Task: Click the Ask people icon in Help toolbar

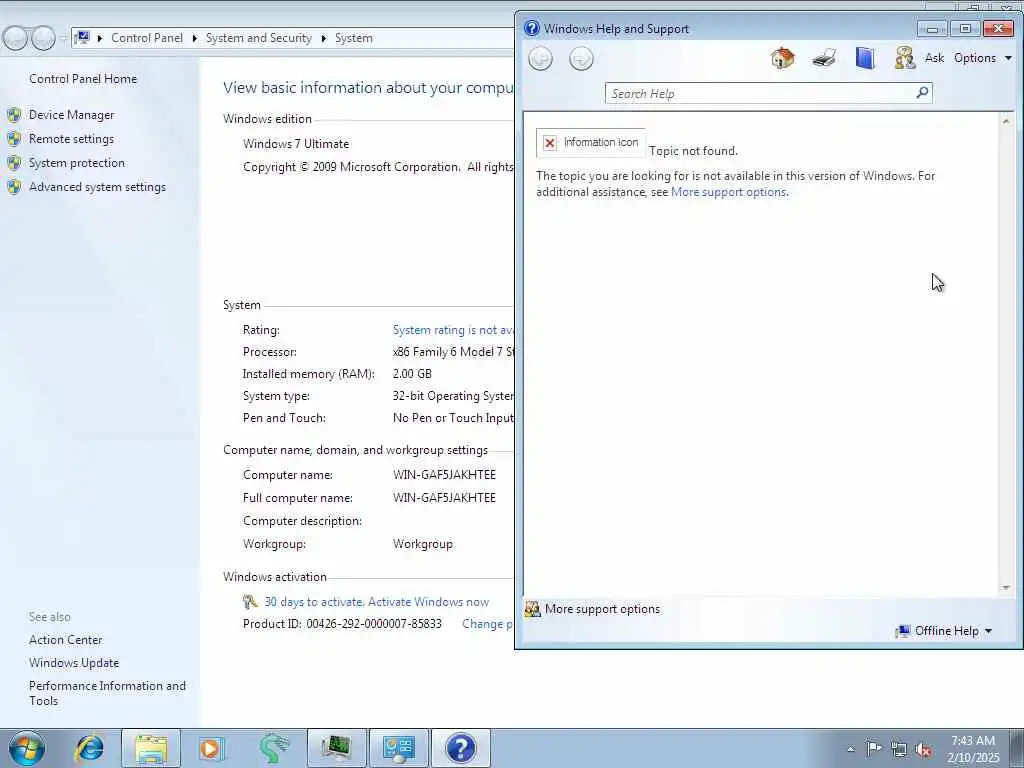Action: pyautogui.click(x=904, y=58)
